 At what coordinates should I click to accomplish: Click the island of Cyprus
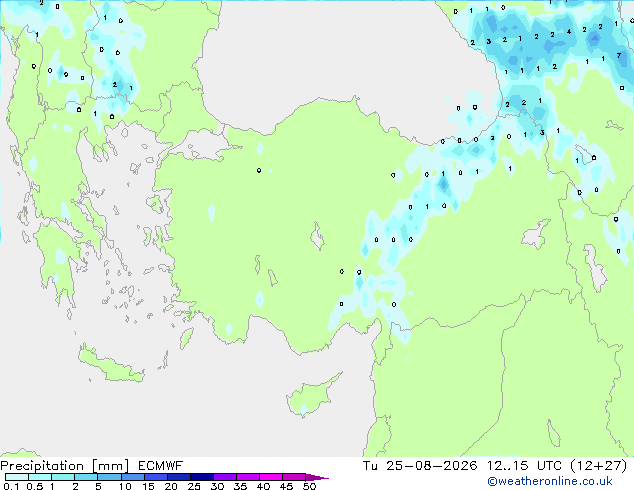click(x=311, y=394)
